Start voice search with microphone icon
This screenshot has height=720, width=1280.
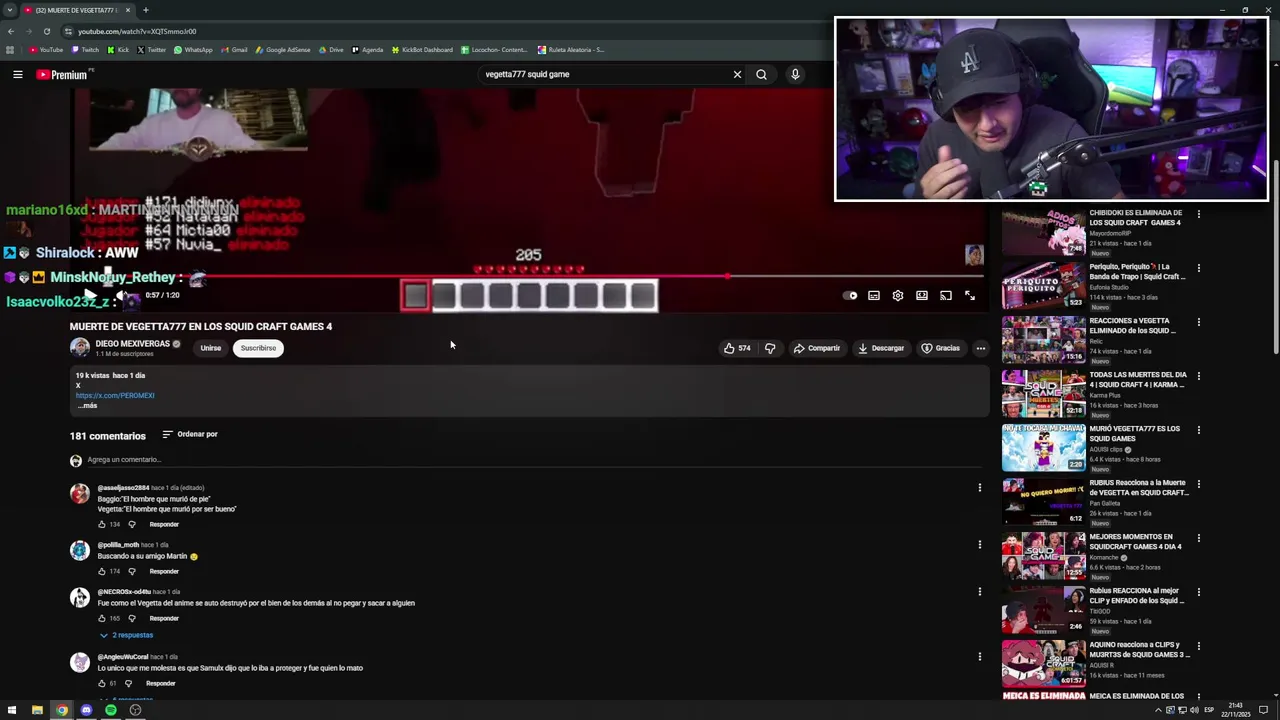(795, 74)
